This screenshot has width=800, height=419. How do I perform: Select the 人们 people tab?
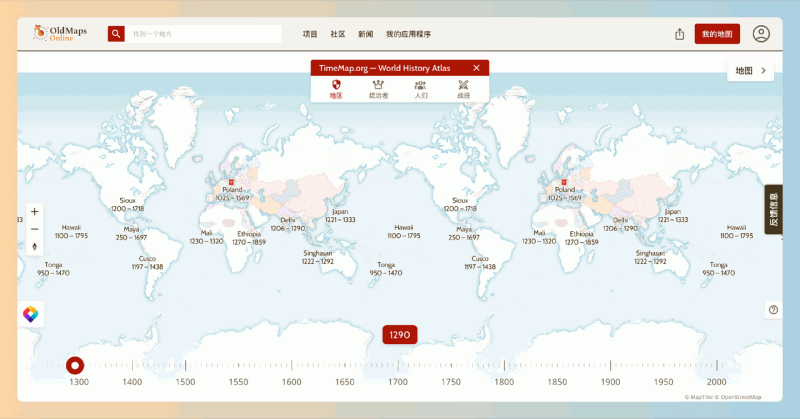pos(420,89)
